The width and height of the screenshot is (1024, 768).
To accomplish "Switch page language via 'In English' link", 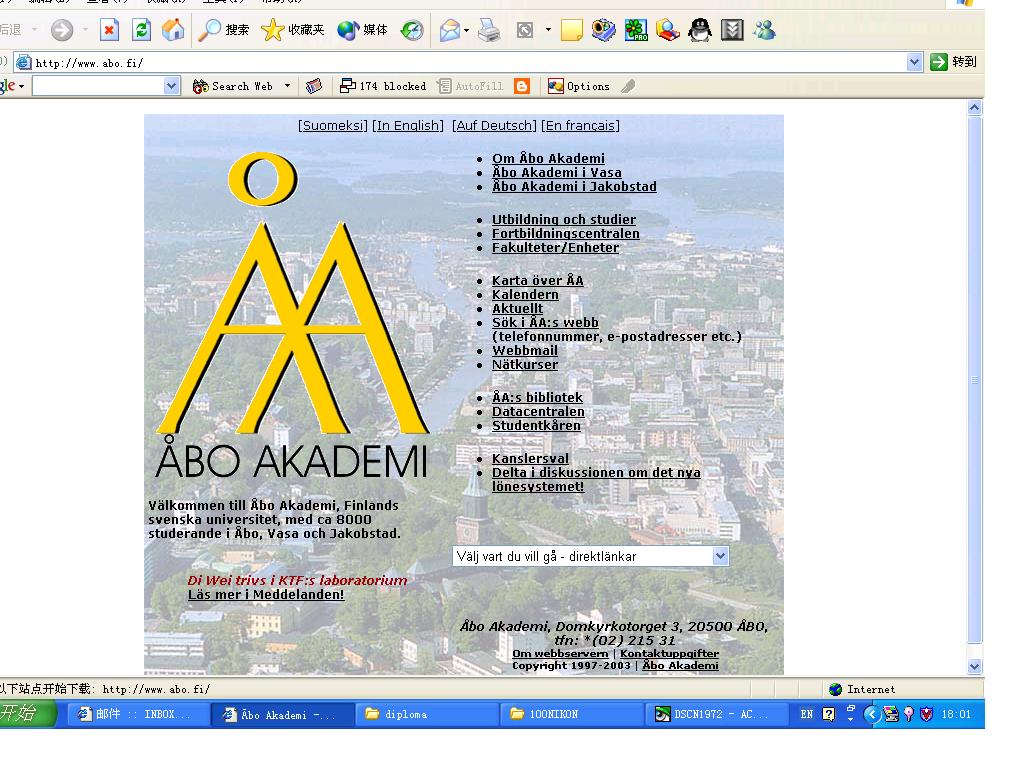I will [x=408, y=125].
